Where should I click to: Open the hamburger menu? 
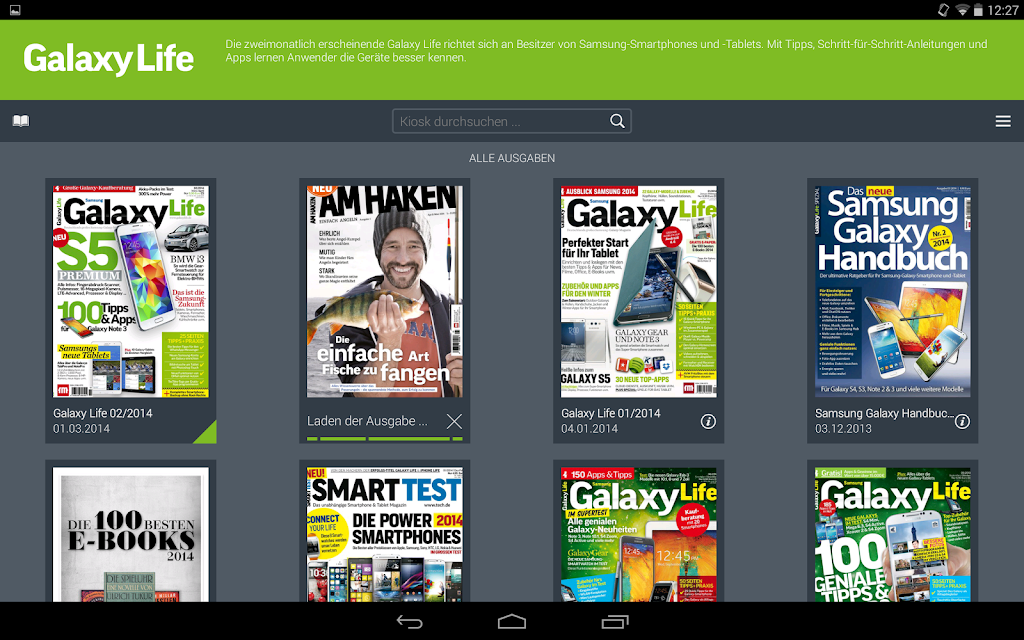click(x=1003, y=121)
